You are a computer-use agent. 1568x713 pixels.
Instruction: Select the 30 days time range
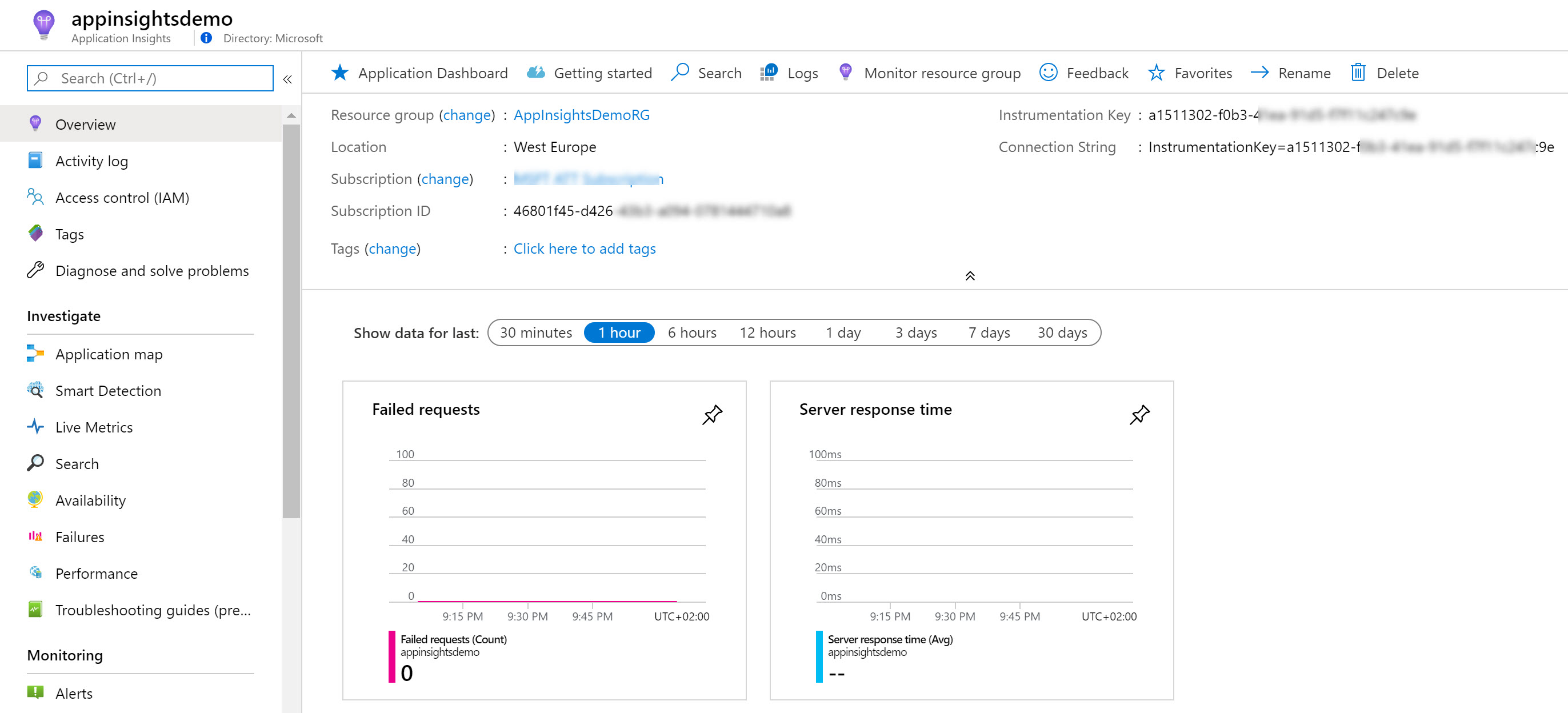pos(1062,332)
